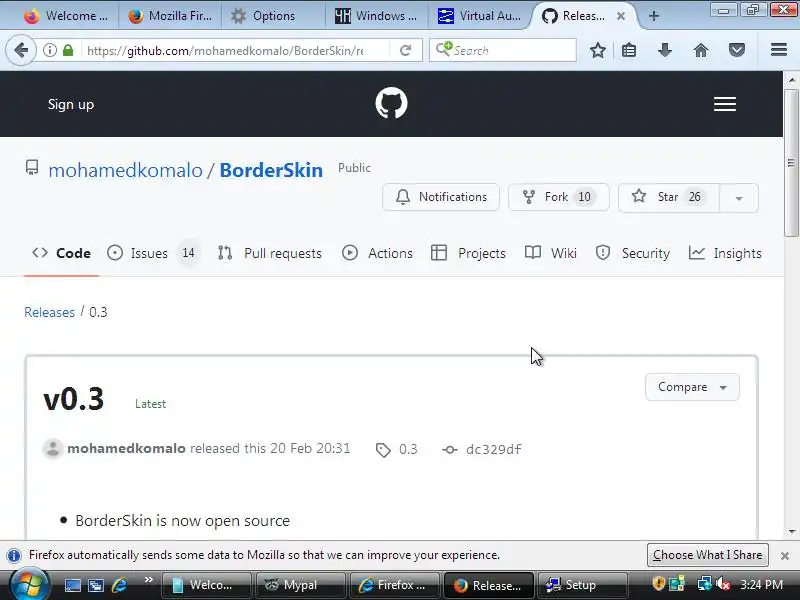Switch to the Windows browser tab
The height and width of the screenshot is (600, 800).
tap(376, 16)
